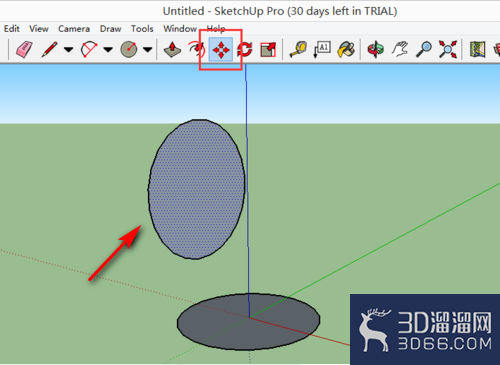The height and width of the screenshot is (365, 500).
Task: Open the Window menu
Action: tap(180, 29)
